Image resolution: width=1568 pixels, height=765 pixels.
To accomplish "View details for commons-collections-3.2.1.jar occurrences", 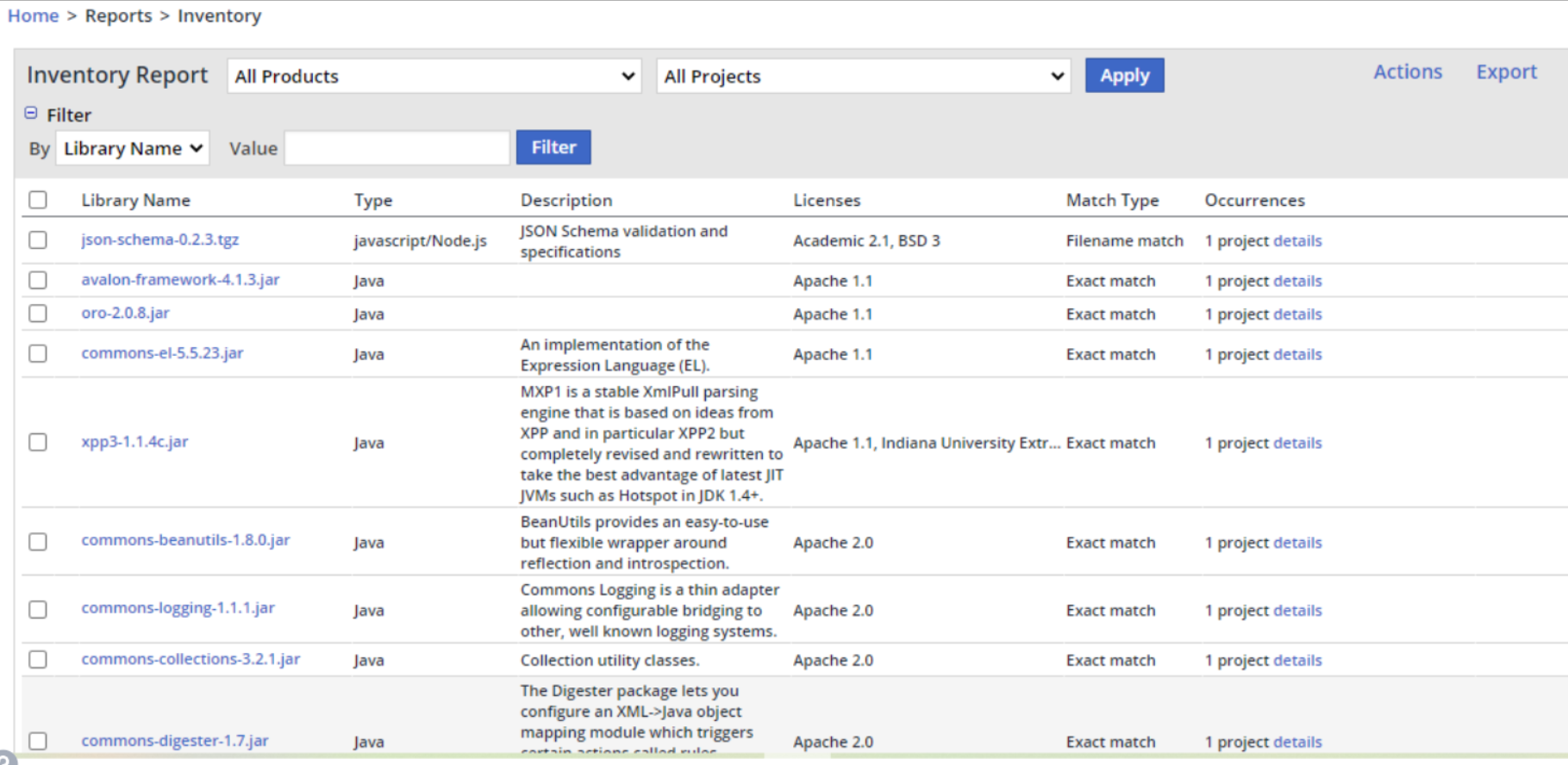I will [1297, 661].
